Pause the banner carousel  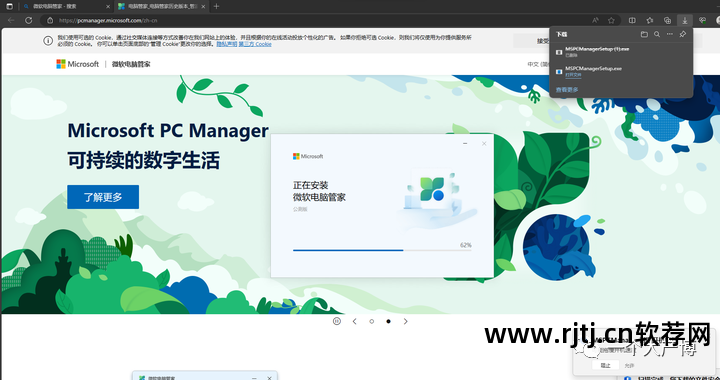(x=337, y=321)
